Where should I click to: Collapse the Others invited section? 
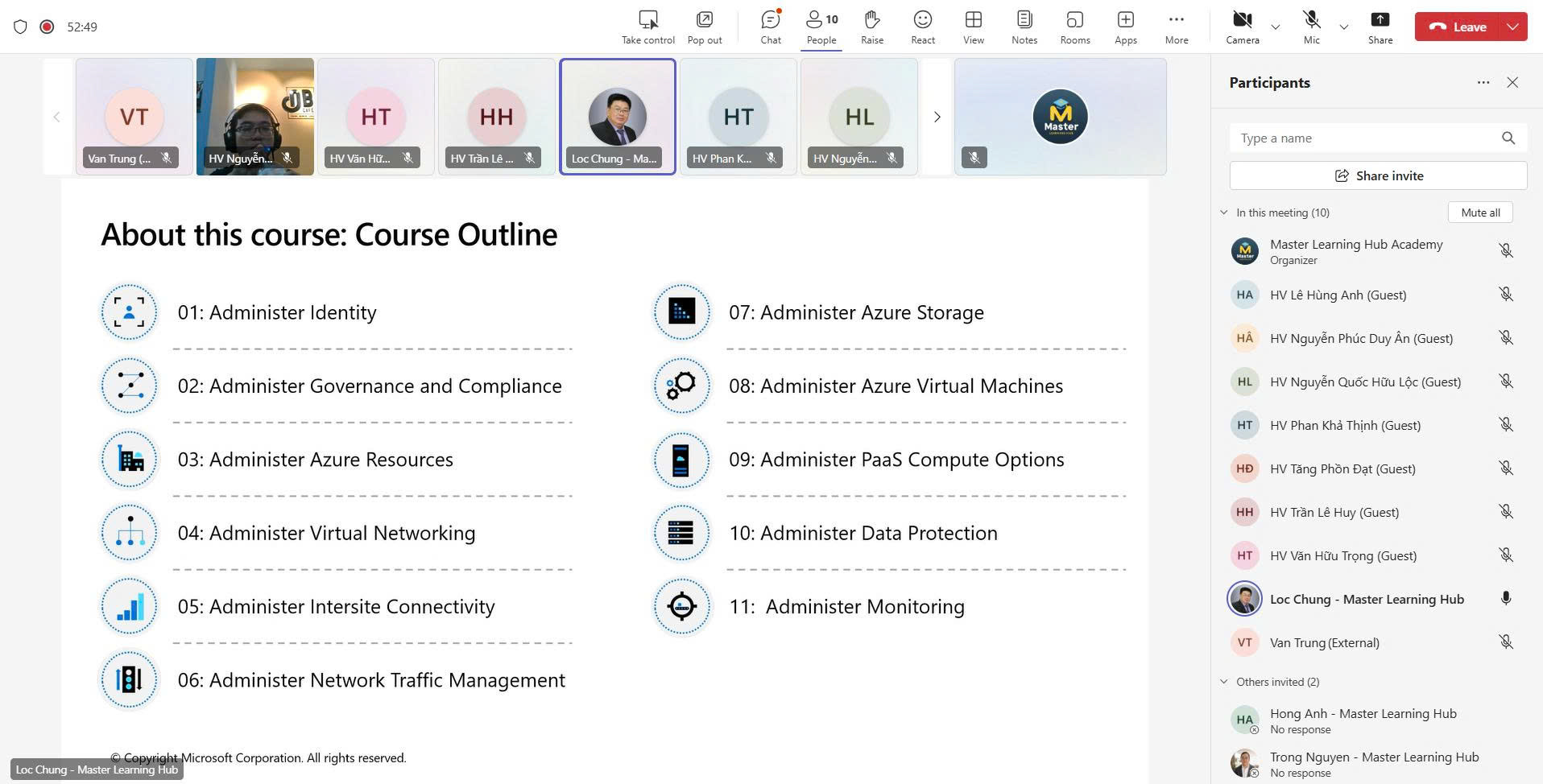coord(1224,682)
